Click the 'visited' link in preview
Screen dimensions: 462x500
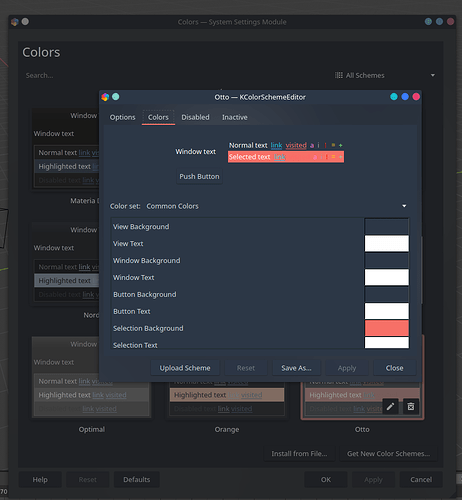(x=296, y=145)
